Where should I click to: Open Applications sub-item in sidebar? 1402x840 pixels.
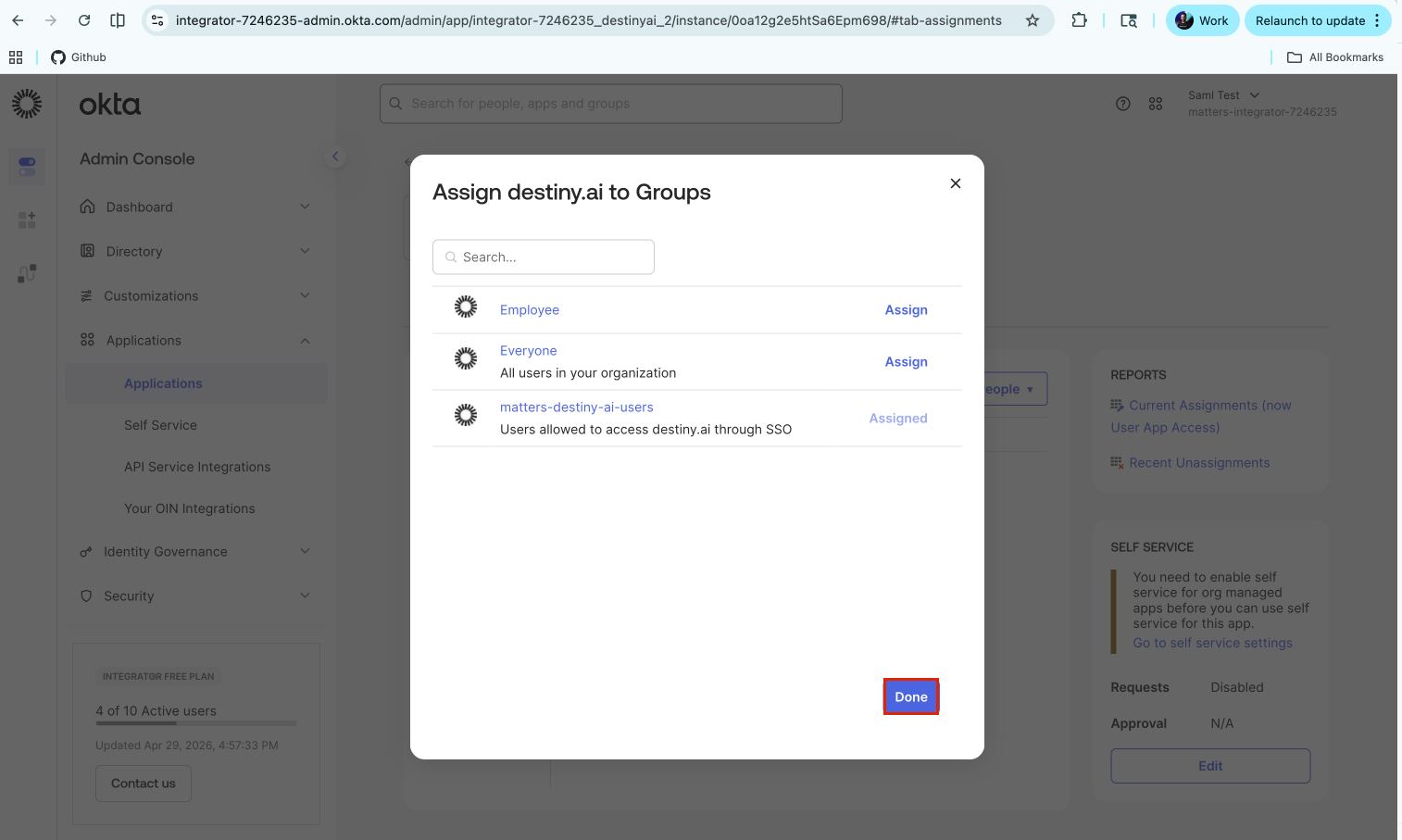163,383
